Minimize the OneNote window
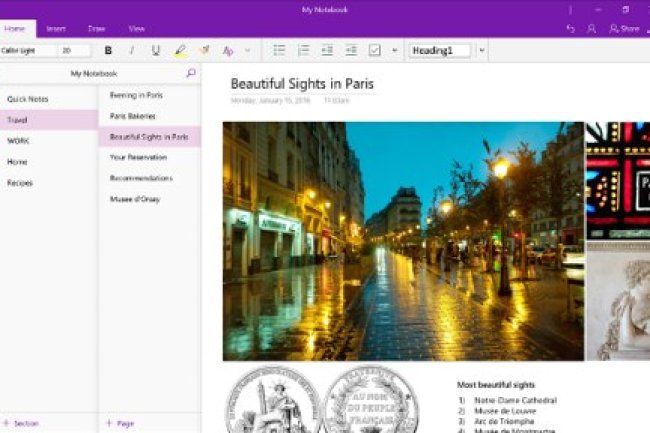The height and width of the screenshot is (433, 650). [x=598, y=10]
